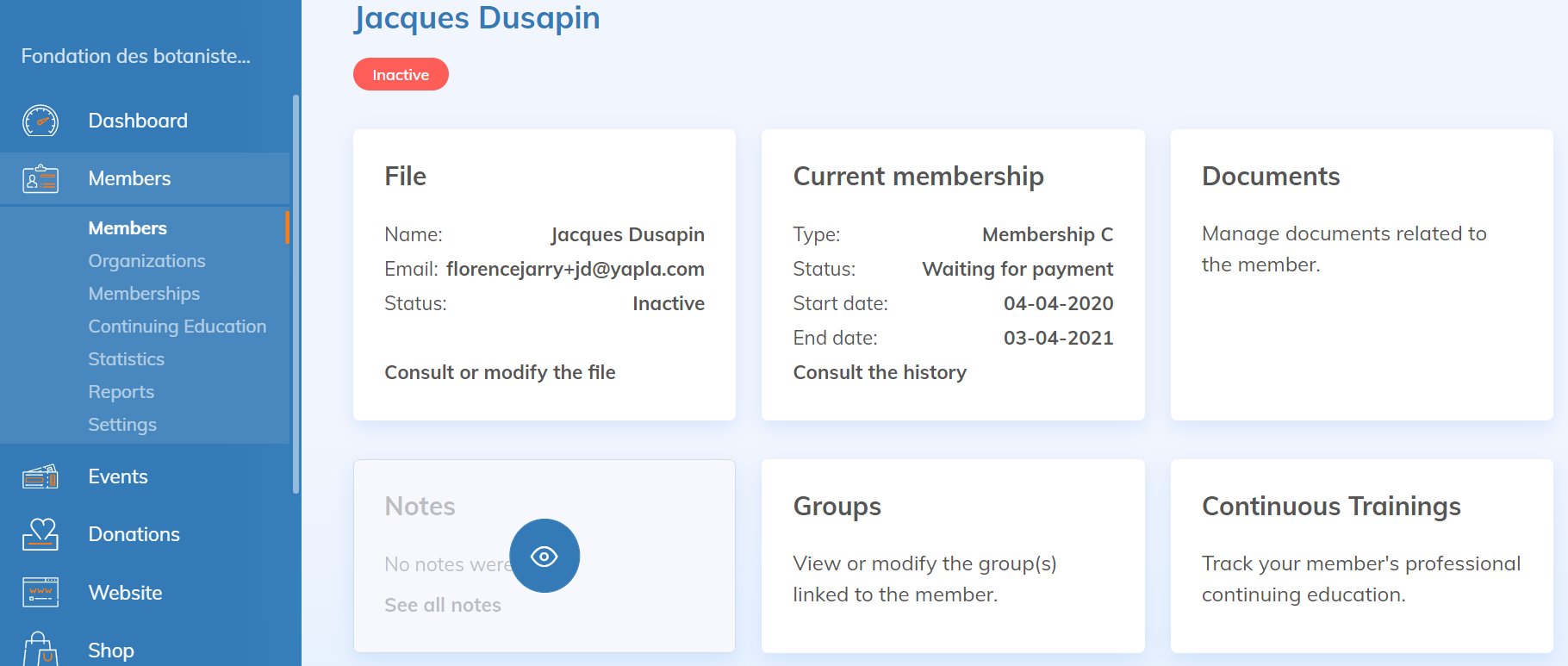Open the Documents card
The height and width of the screenshot is (666, 1568).
(1361, 275)
